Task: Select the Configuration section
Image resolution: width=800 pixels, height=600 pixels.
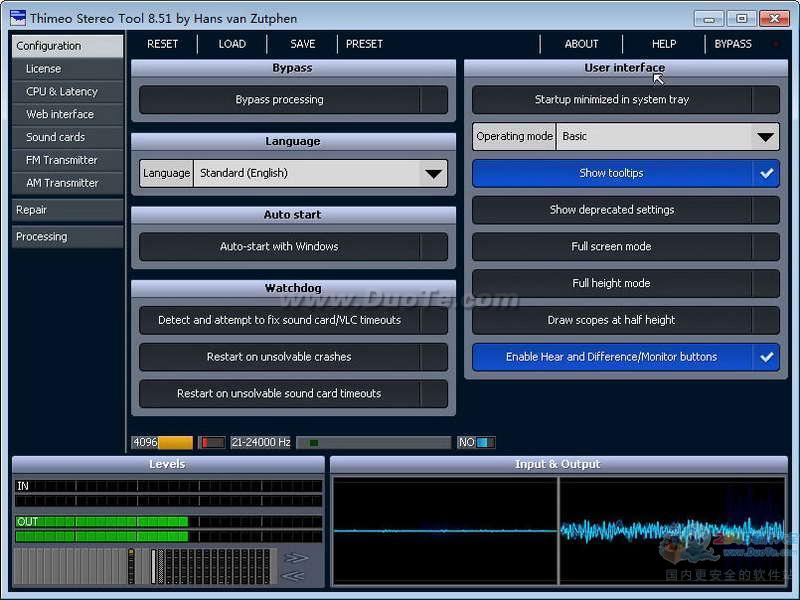Action: (67, 46)
